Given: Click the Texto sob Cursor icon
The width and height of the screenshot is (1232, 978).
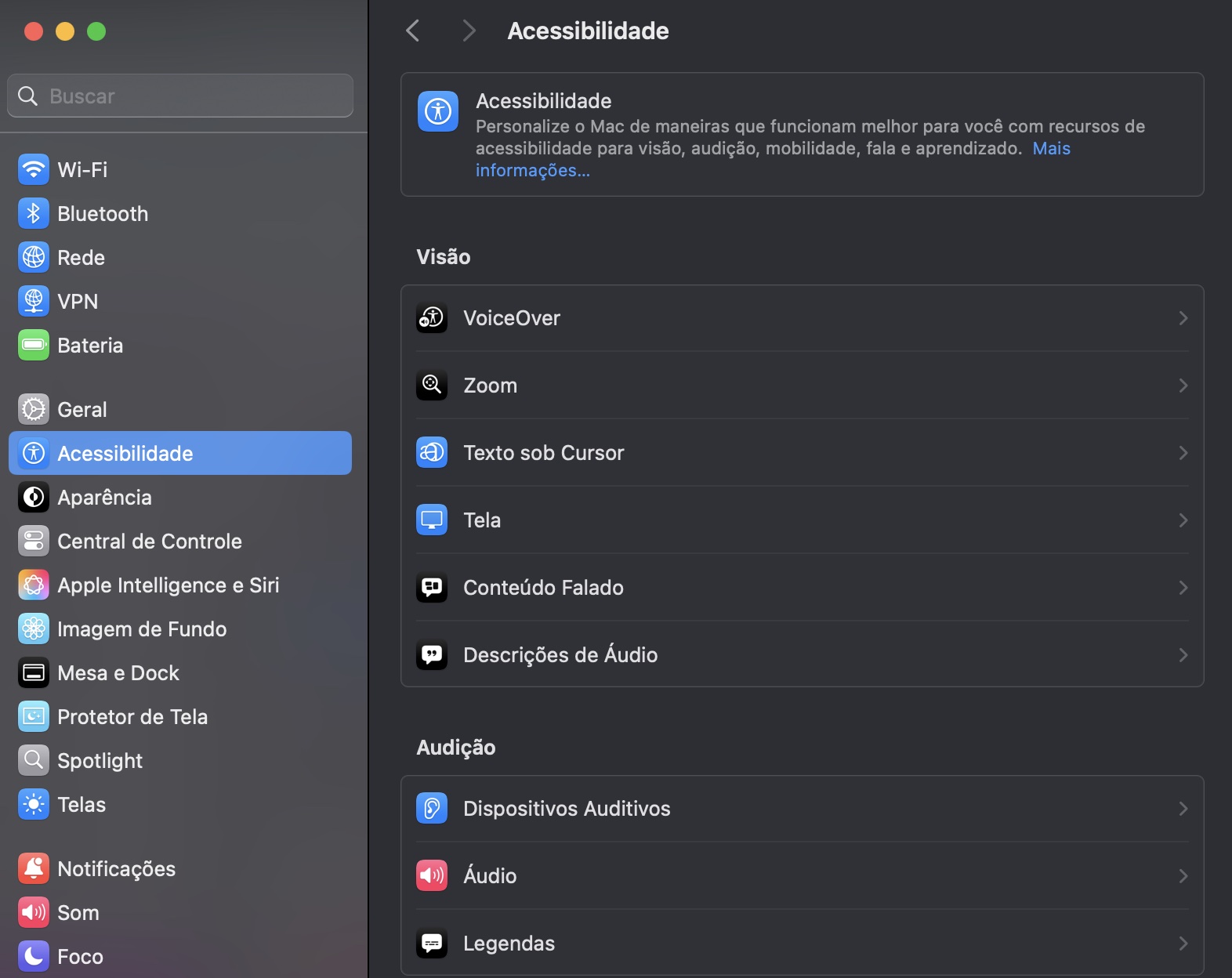Looking at the screenshot, I should (432, 453).
